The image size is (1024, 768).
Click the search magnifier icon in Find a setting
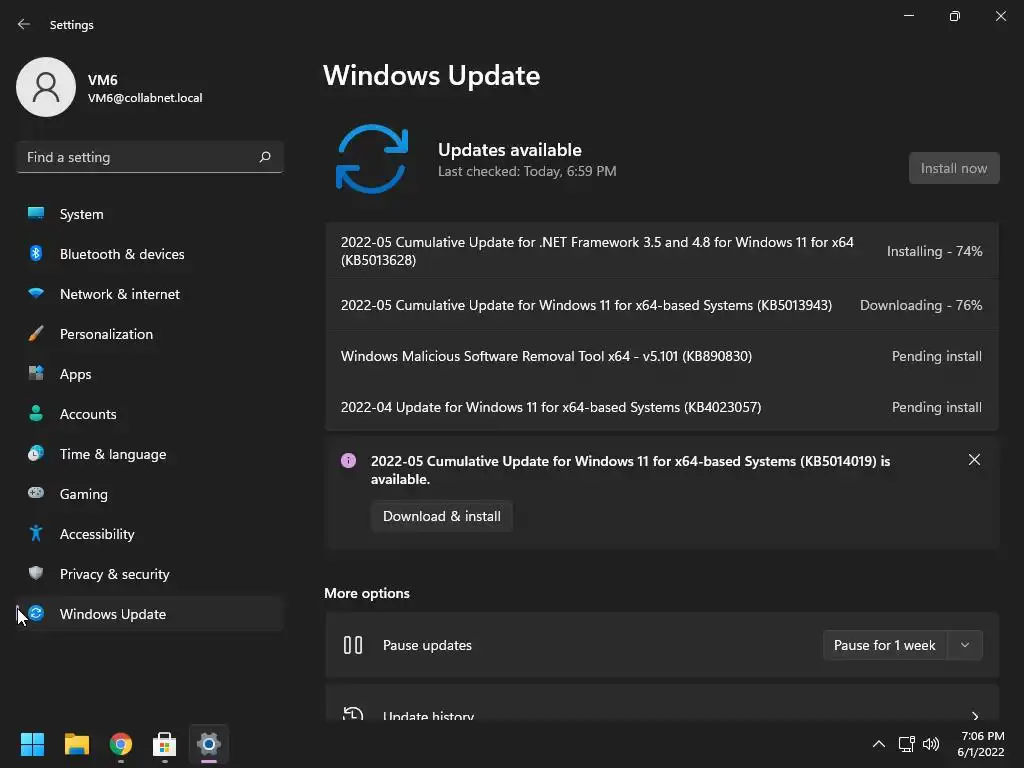tap(264, 157)
